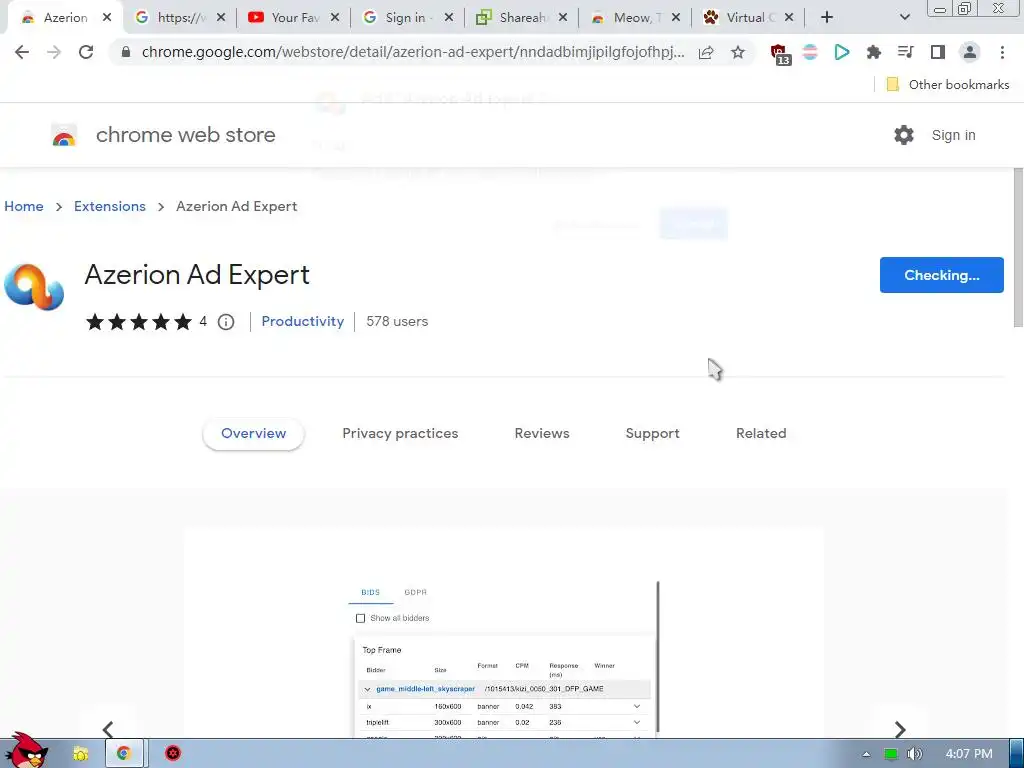1024x768 pixels.
Task: Reload the current page
Action: 86,52
